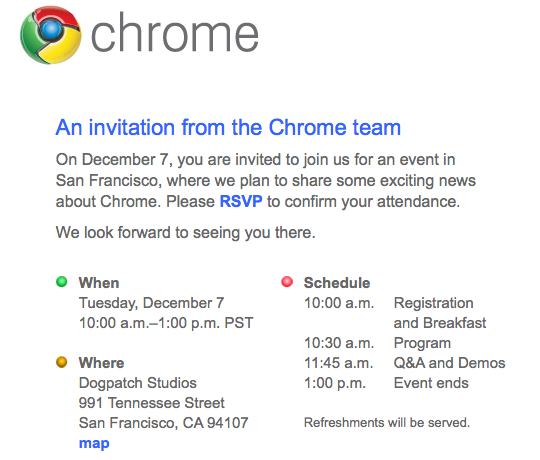Click the chrome wordmark text
The width and height of the screenshot is (540, 460).
pos(175,33)
